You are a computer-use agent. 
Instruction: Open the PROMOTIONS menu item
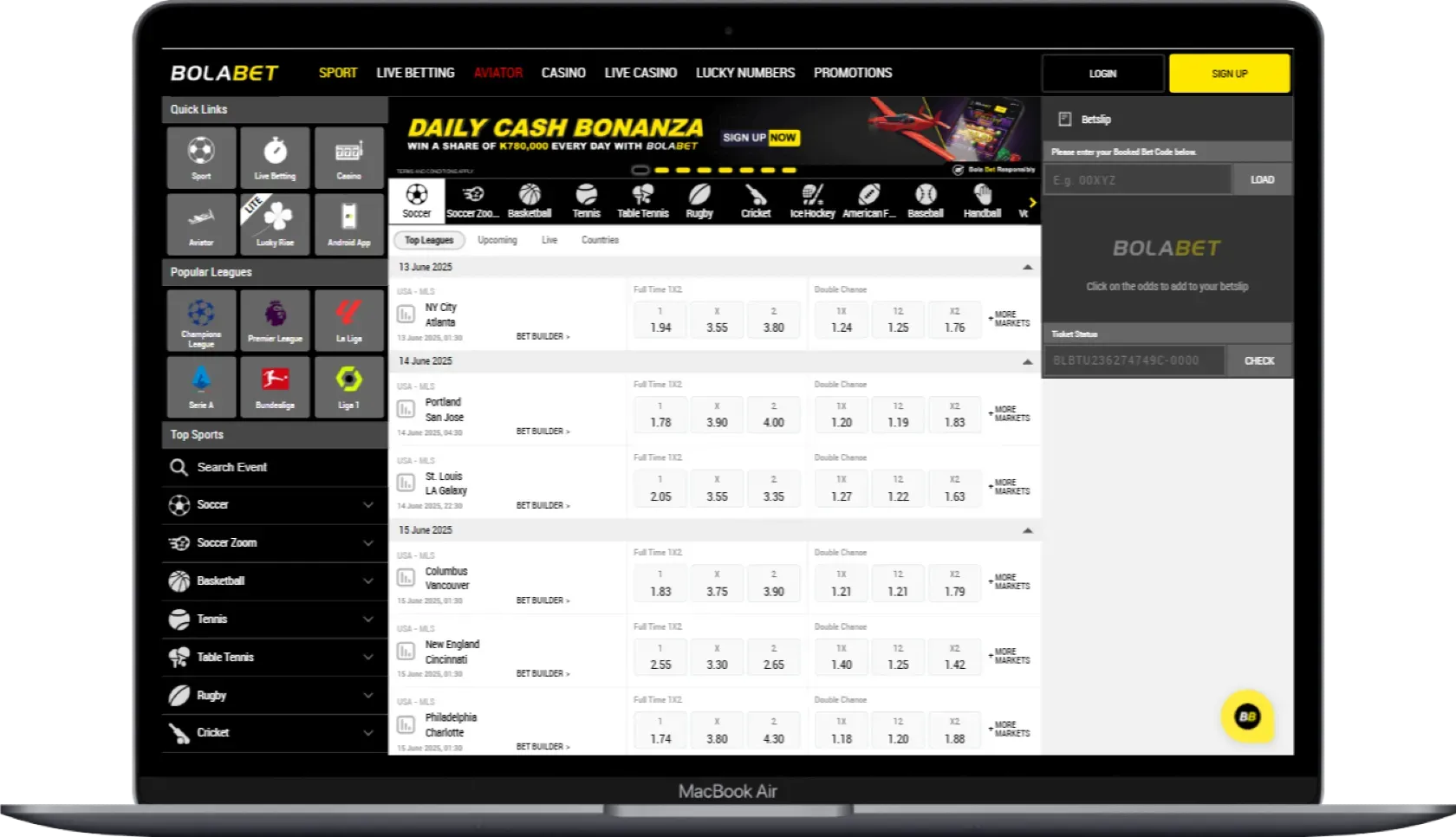[853, 73]
